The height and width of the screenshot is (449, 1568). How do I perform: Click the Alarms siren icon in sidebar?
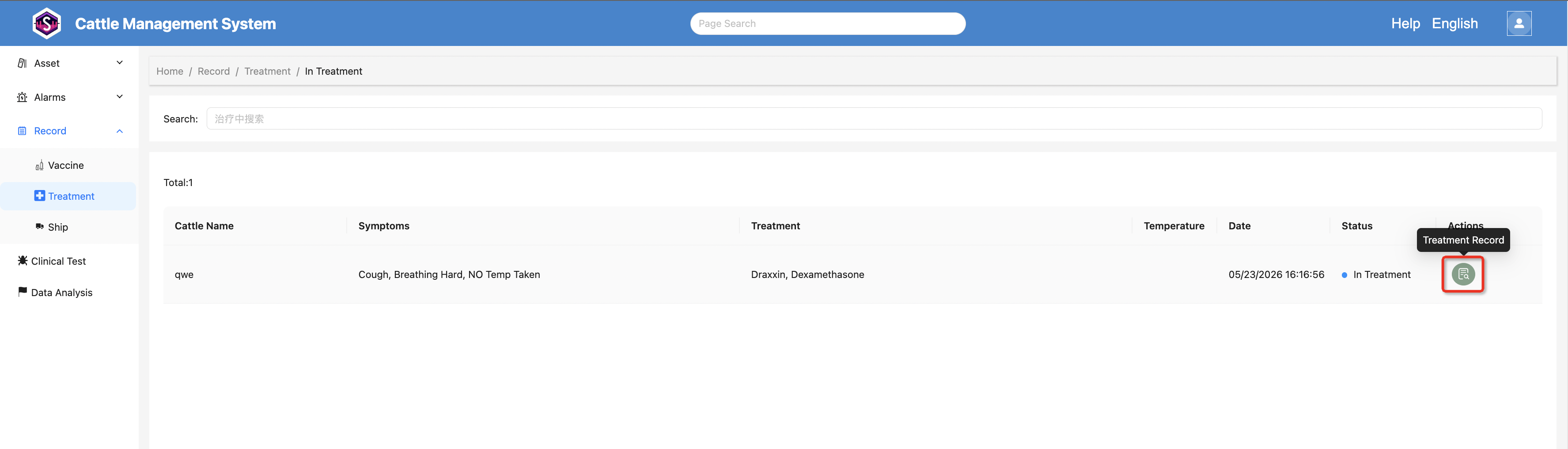[22, 97]
